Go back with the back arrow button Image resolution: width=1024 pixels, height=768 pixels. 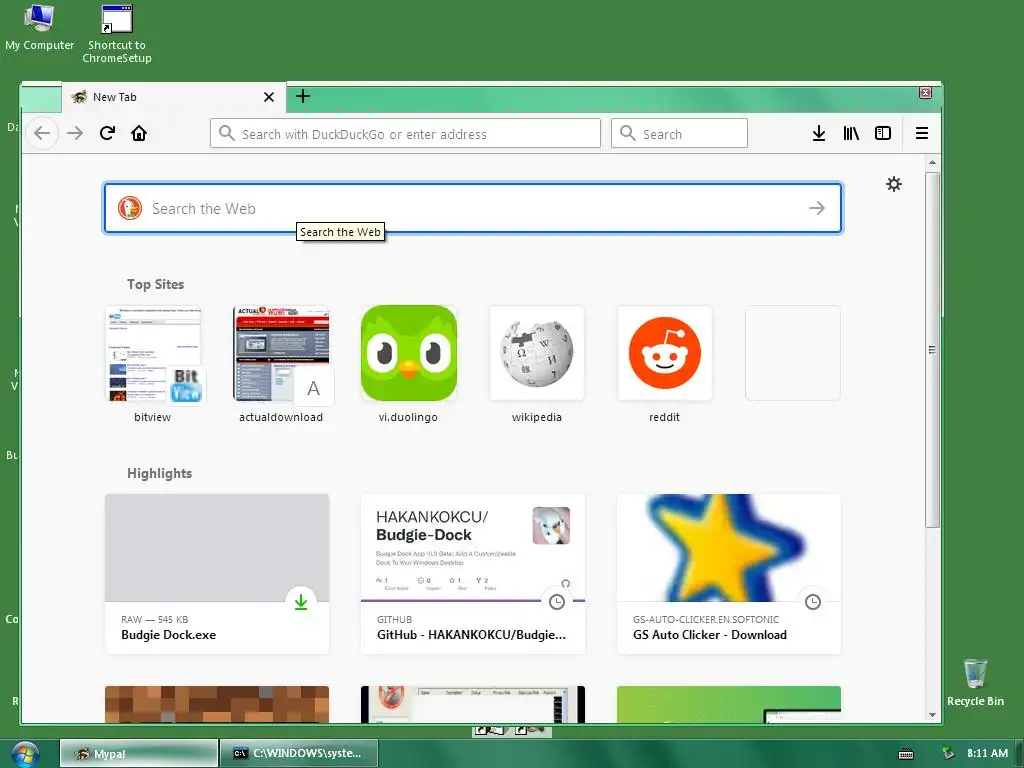click(42, 133)
